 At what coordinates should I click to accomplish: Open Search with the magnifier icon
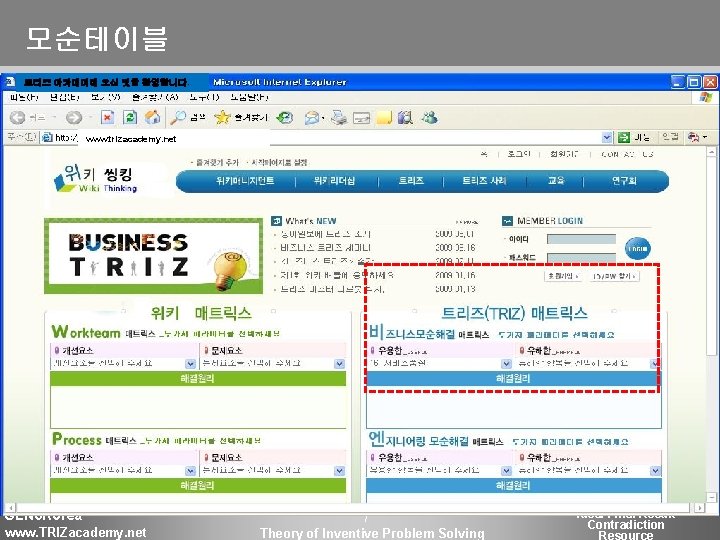[178, 118]
